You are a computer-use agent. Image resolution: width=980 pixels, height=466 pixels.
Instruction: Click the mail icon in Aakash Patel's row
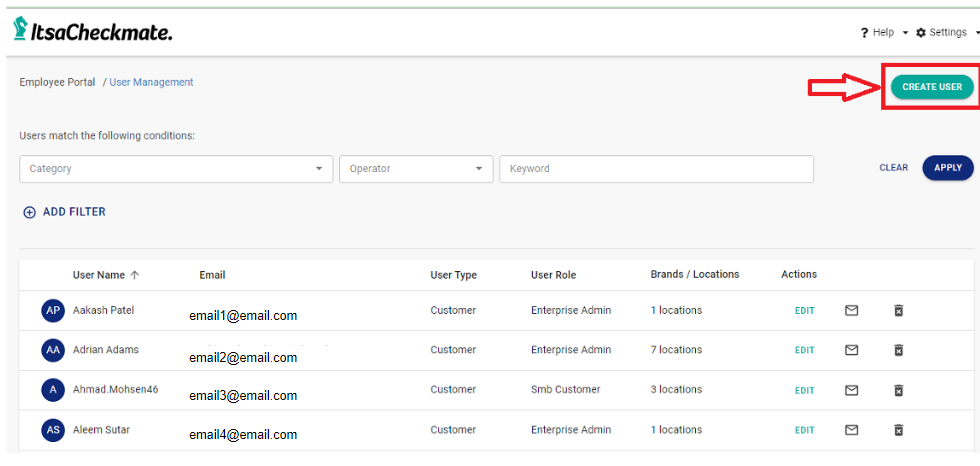pos(851,311)
